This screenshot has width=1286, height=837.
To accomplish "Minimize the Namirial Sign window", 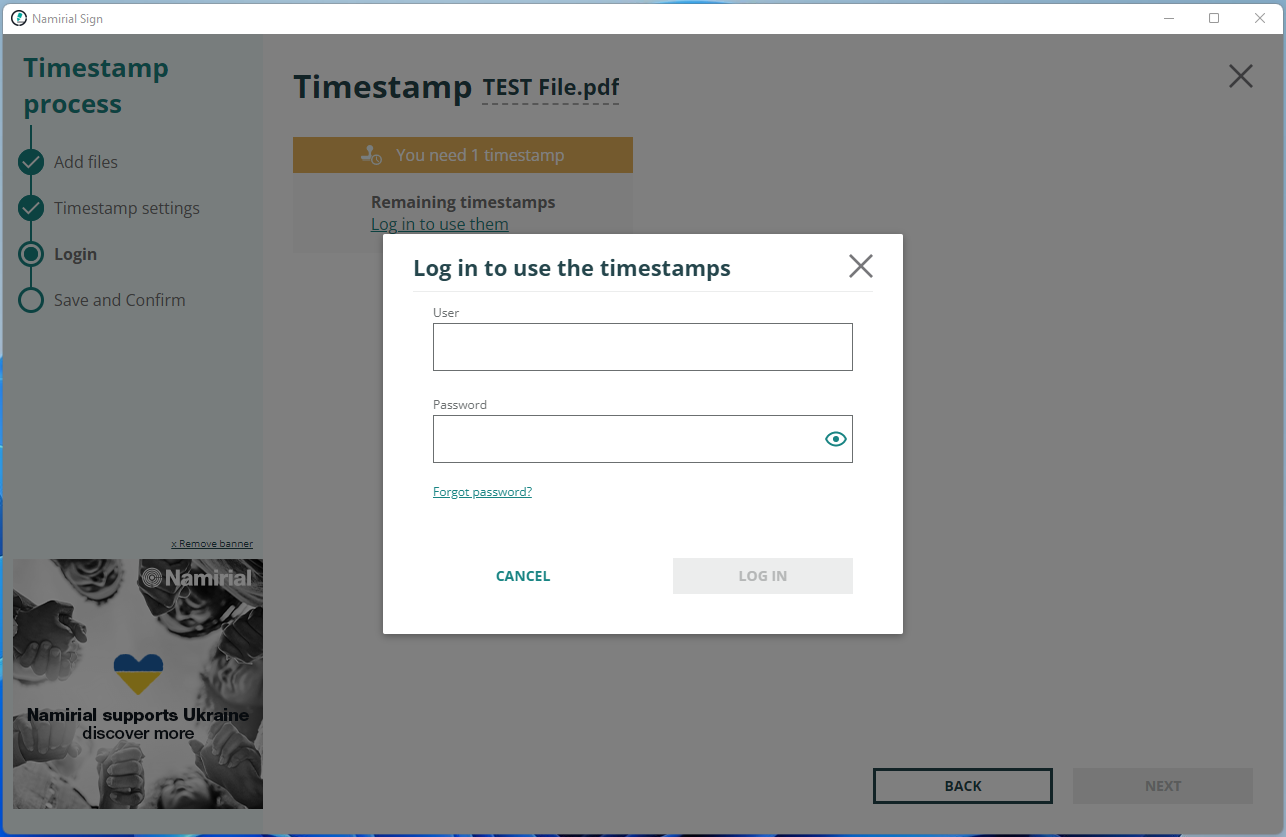I will click(x=1168, y=18).
